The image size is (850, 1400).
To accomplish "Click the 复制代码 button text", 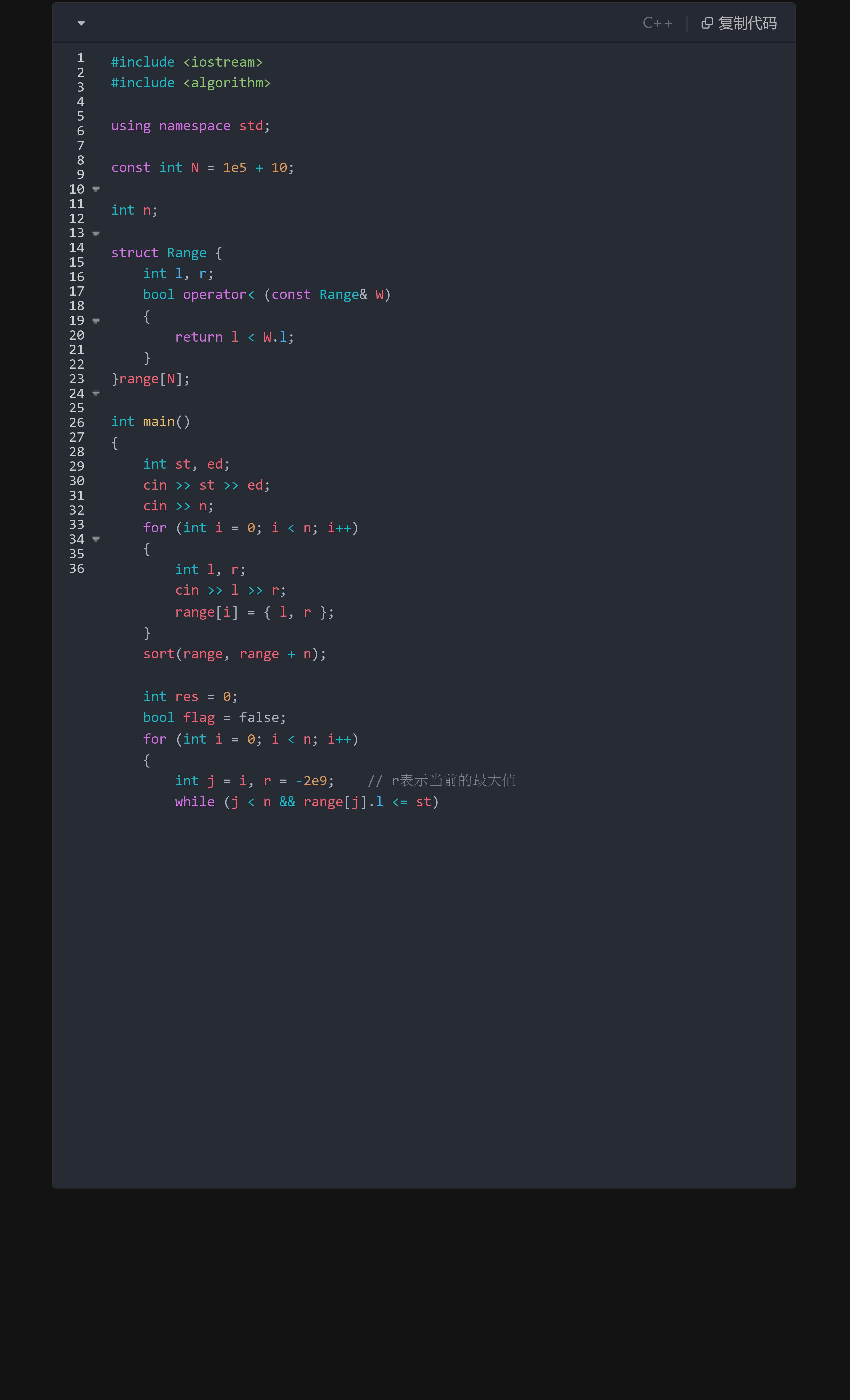I will [x=747, y=23].
